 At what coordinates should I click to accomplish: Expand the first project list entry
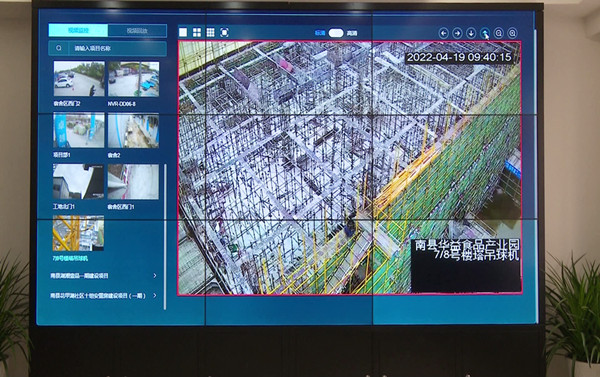coord(103,276)
